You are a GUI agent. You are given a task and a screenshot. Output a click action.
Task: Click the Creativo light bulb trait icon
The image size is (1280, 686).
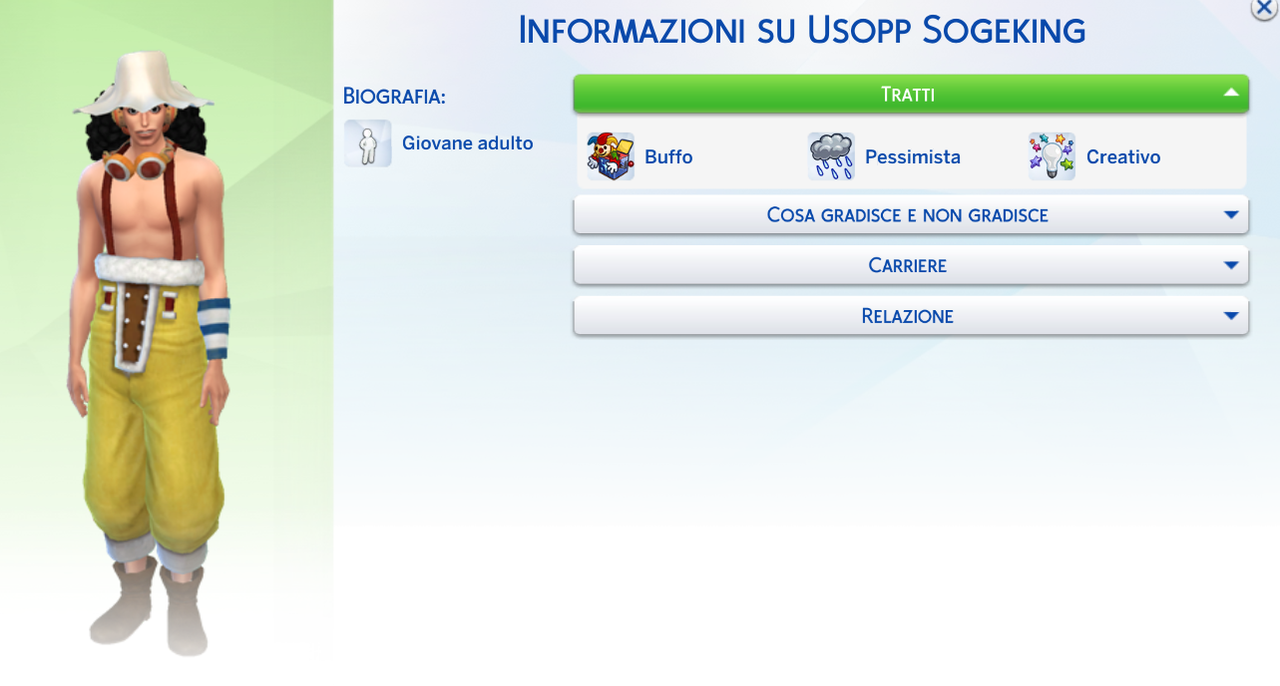1052,156
